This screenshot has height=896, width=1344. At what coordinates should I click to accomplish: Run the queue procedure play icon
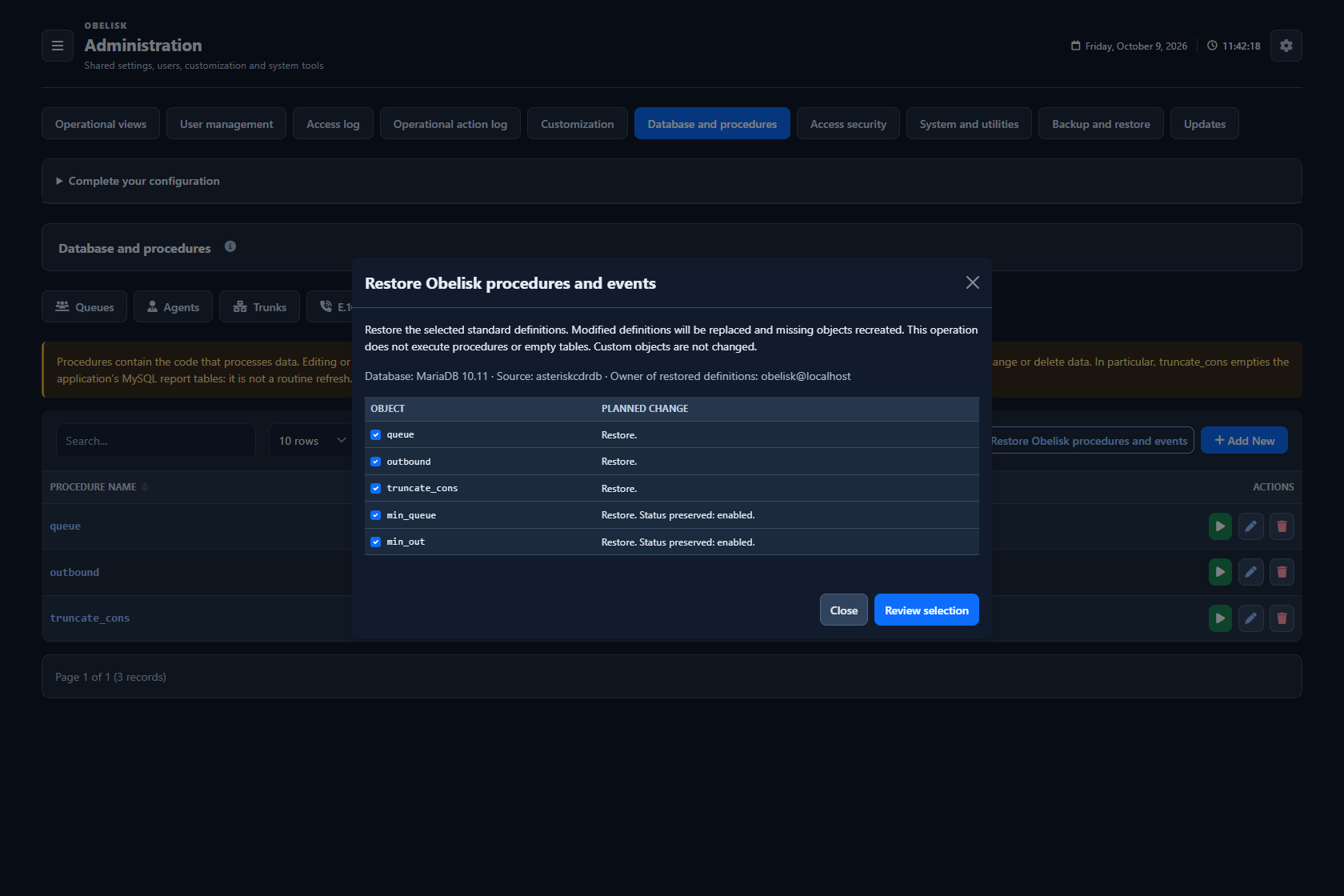[x=1220, y=526]
